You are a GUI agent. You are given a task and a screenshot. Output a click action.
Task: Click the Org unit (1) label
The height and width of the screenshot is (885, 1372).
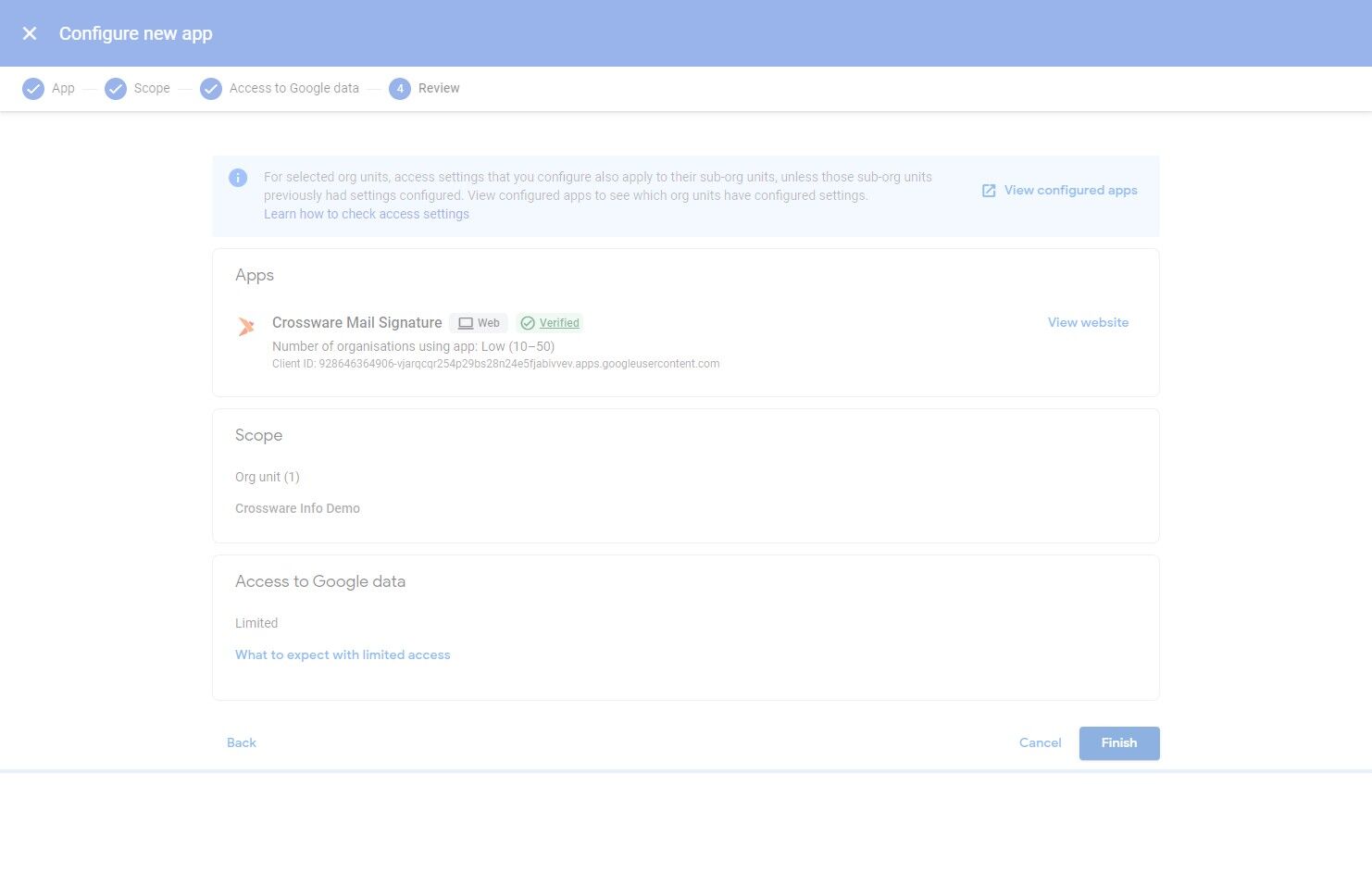coord(268,477)
